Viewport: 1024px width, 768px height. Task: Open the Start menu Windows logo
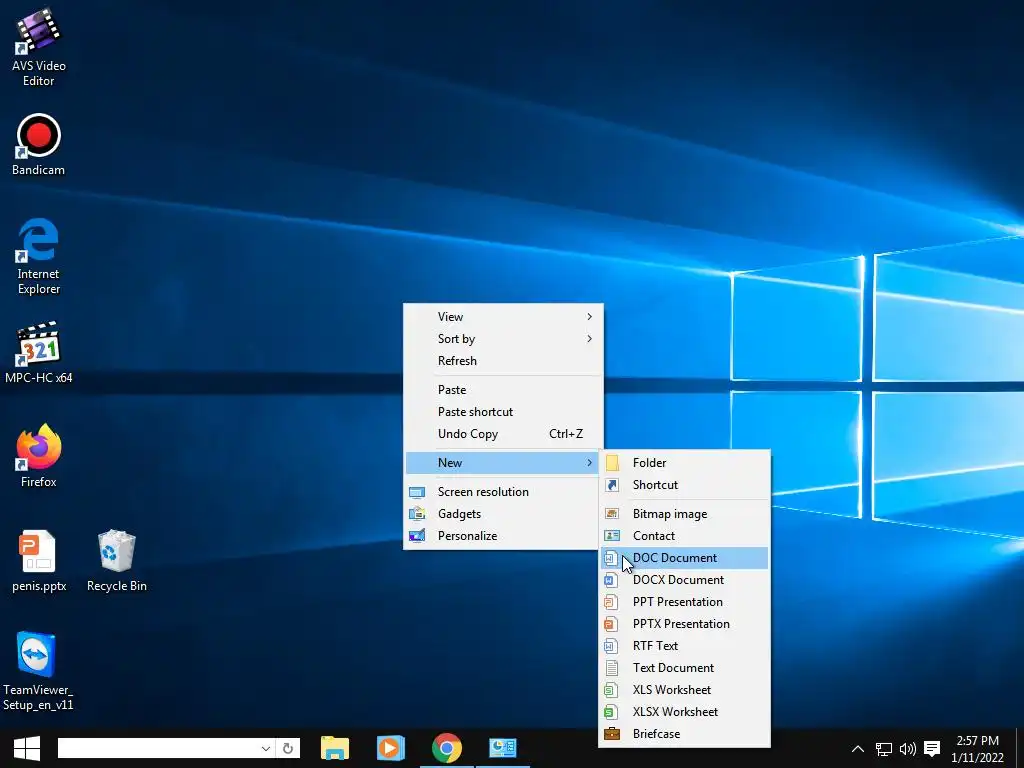[27, 748]
